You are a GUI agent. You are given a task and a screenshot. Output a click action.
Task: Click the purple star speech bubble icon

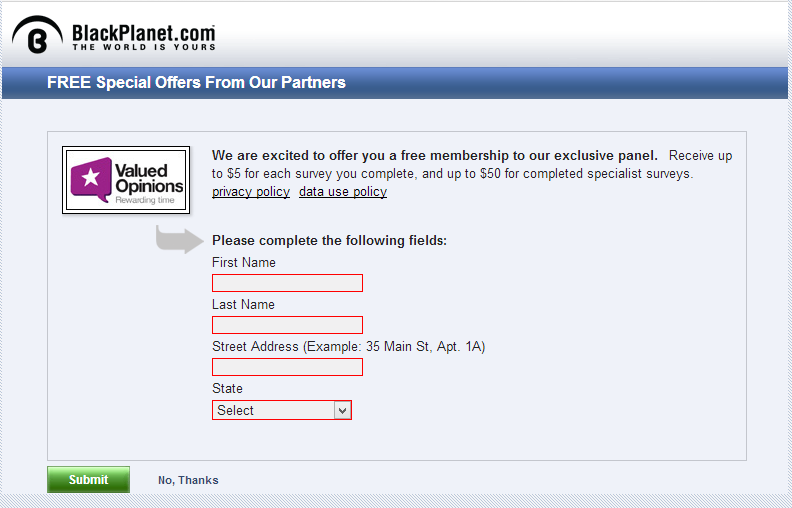point(91,179)
